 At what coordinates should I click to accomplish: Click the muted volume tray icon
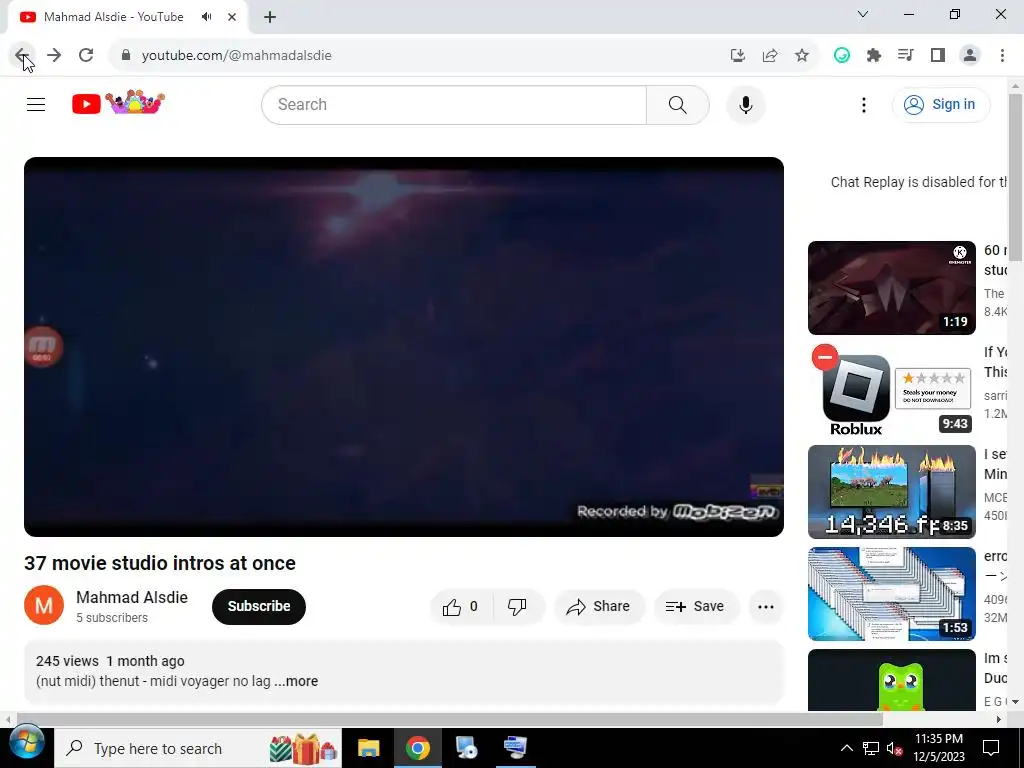click(x=894, y=748)
